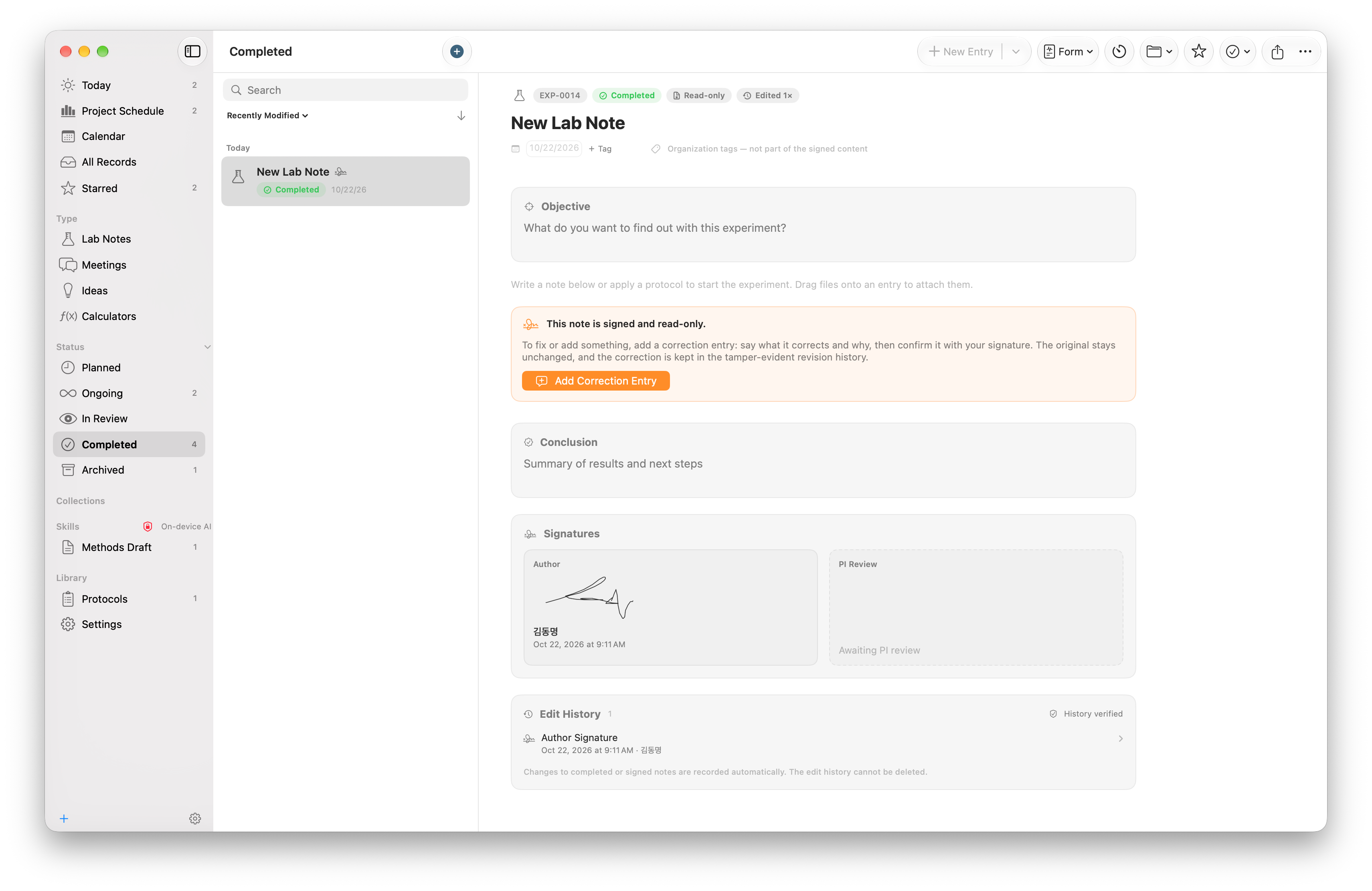This screenshot has width=1372, height=891.
Task: Click the calendar icon beside the date
Action: pyautogui.click(x=515, y=149)
